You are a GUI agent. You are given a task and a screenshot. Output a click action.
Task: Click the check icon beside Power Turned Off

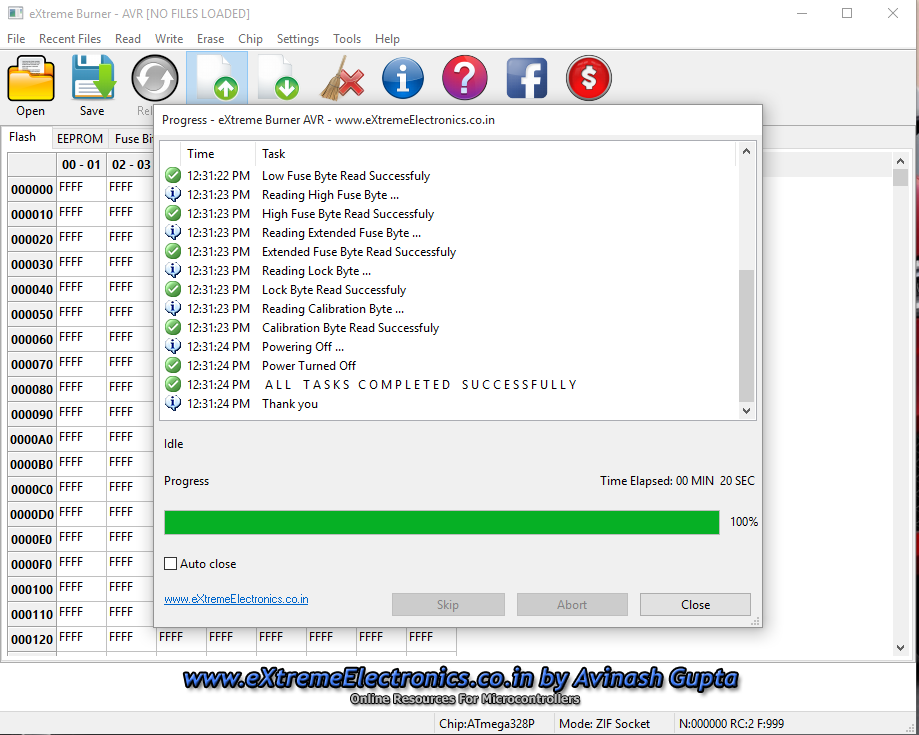pyautogui.click(x=173, y=365)
